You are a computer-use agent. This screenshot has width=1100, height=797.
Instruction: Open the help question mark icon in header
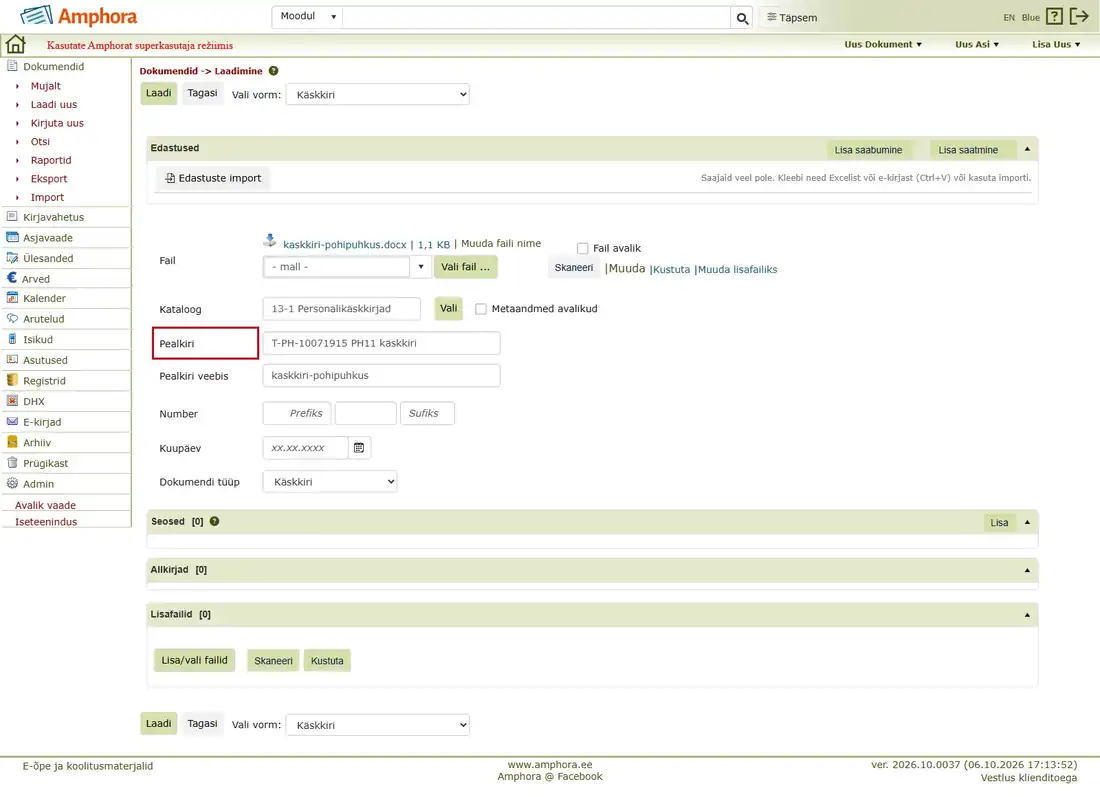[x=1054, y=16]
